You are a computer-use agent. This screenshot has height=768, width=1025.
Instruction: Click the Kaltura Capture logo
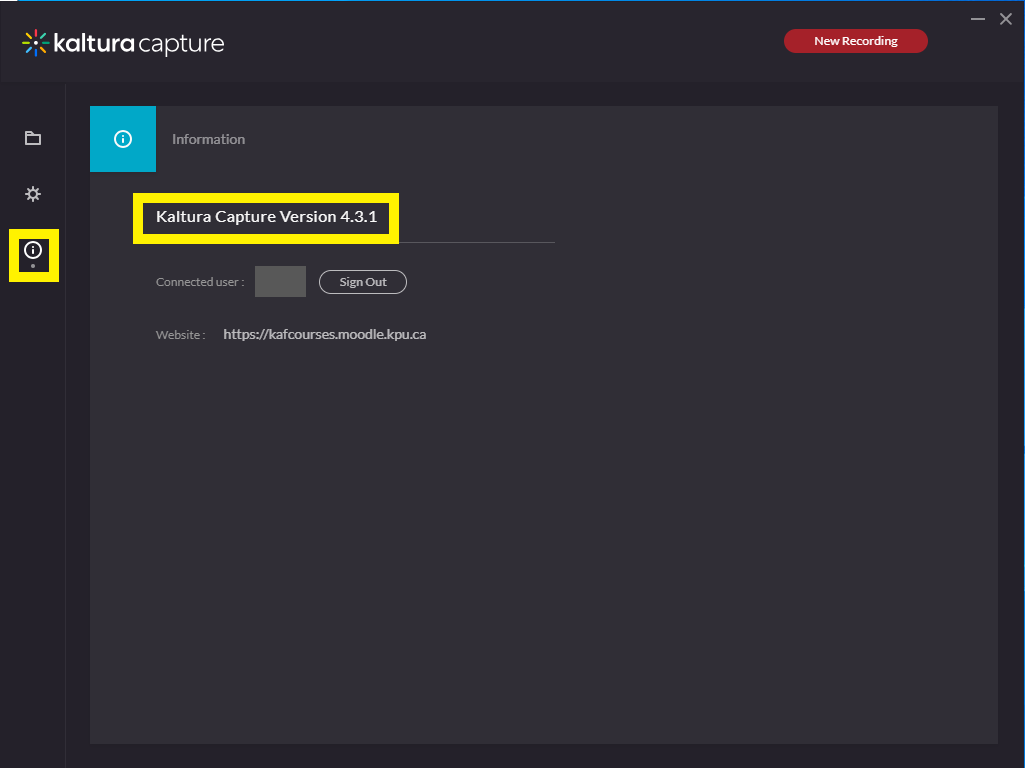123,43
